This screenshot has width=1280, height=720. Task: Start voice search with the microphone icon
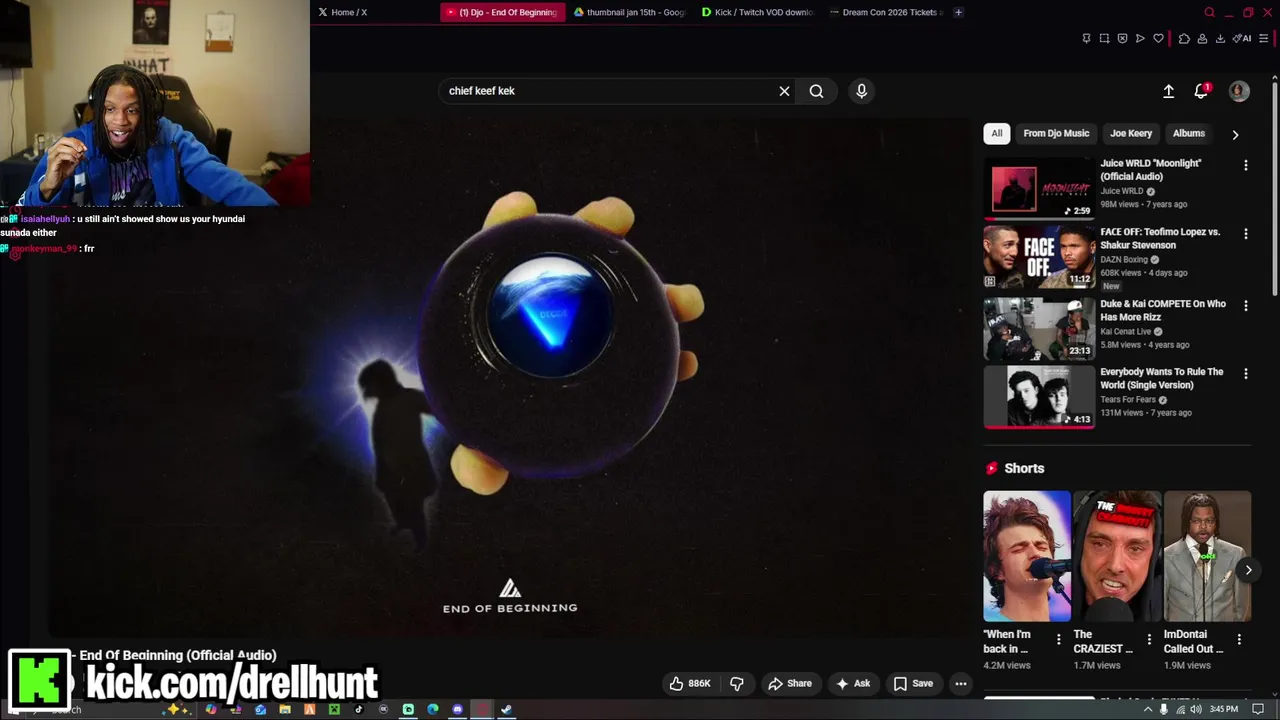point(861,91)
